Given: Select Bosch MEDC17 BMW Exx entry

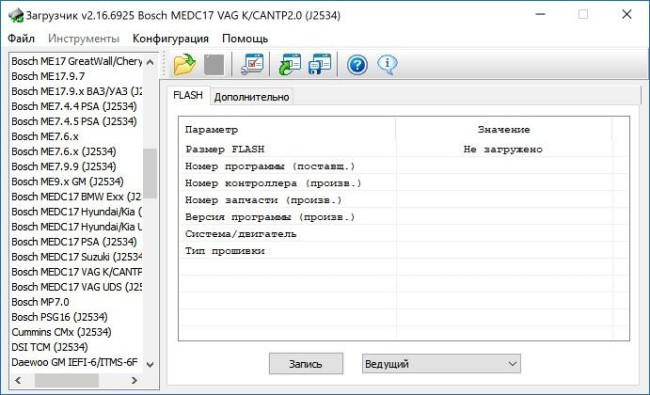Looking at the screenshot, I should pyautogui.click(x=77, y=196).
